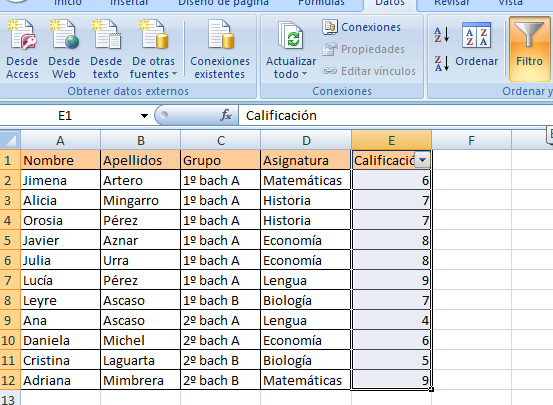Image resolution: width=553 pixels, height=405 pixels.
Task: Select column A header
Action: coord(60,140)
